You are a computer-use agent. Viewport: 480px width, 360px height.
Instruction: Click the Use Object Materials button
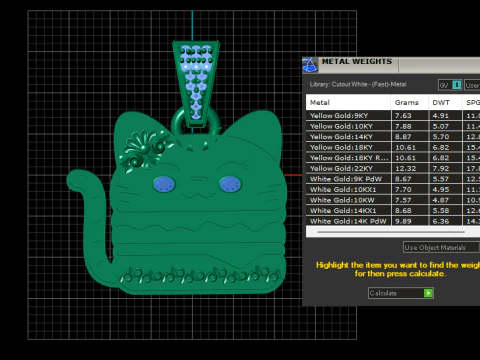pos(441,247)
